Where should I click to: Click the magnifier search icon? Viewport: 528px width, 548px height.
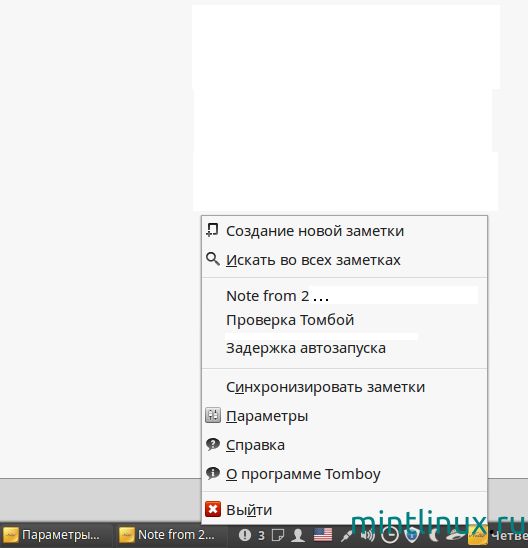click(212, 259)
